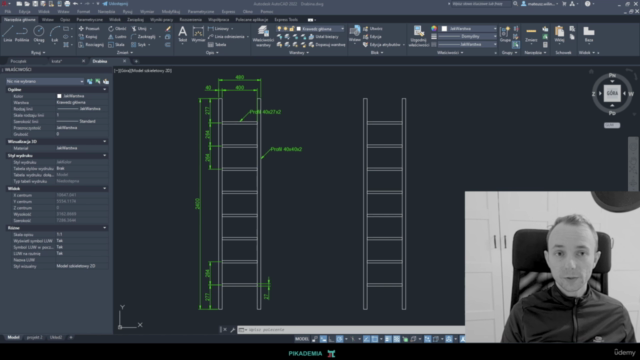Click the color wheel icon in ribbon
This screenshot has height=360, width=640.
pyautogui.click(x=434, y=29)
